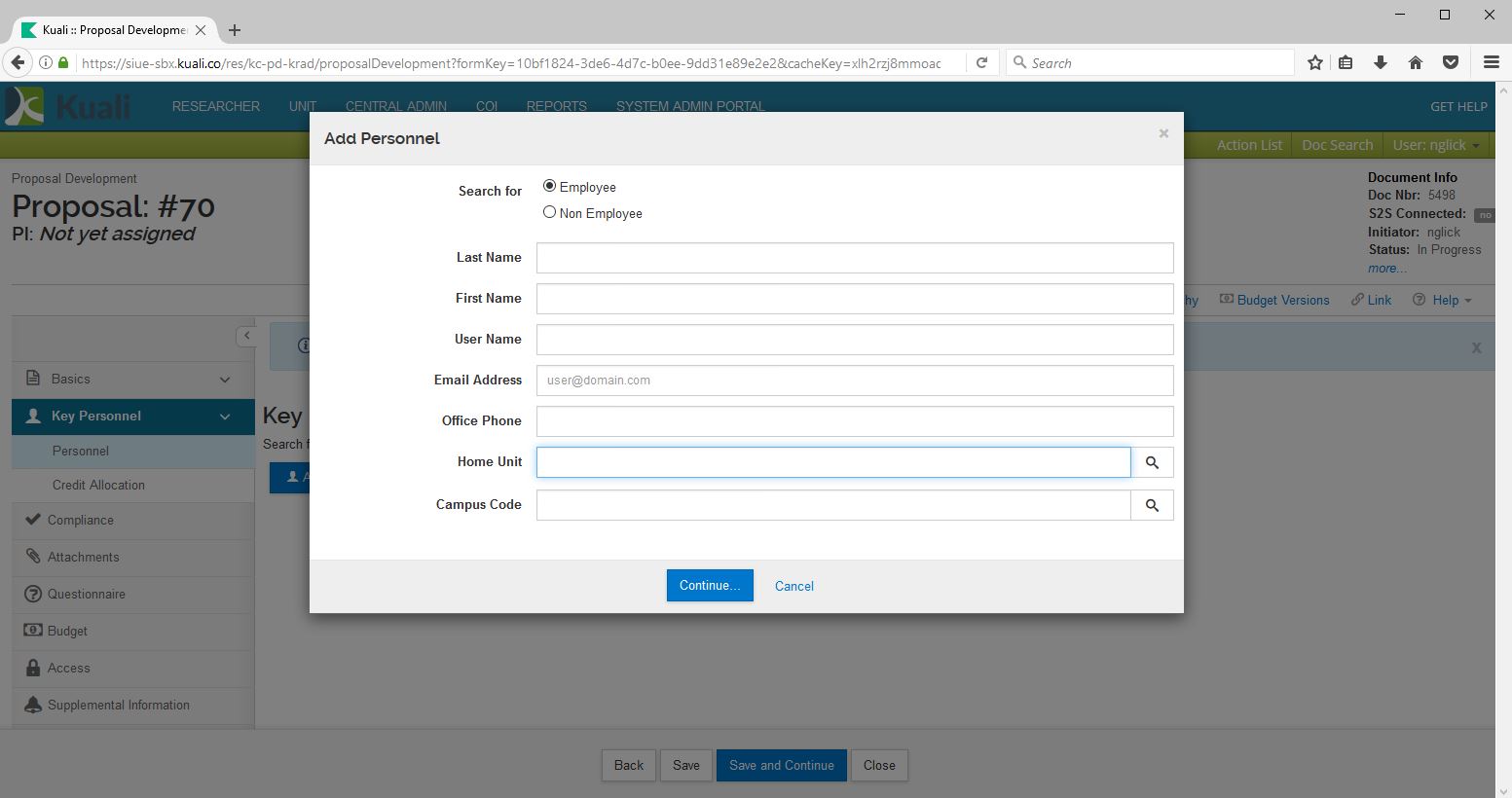Go to the Budget sidebar item
This screenshot has width=1512, height=798.
click(x=67, y=631)
